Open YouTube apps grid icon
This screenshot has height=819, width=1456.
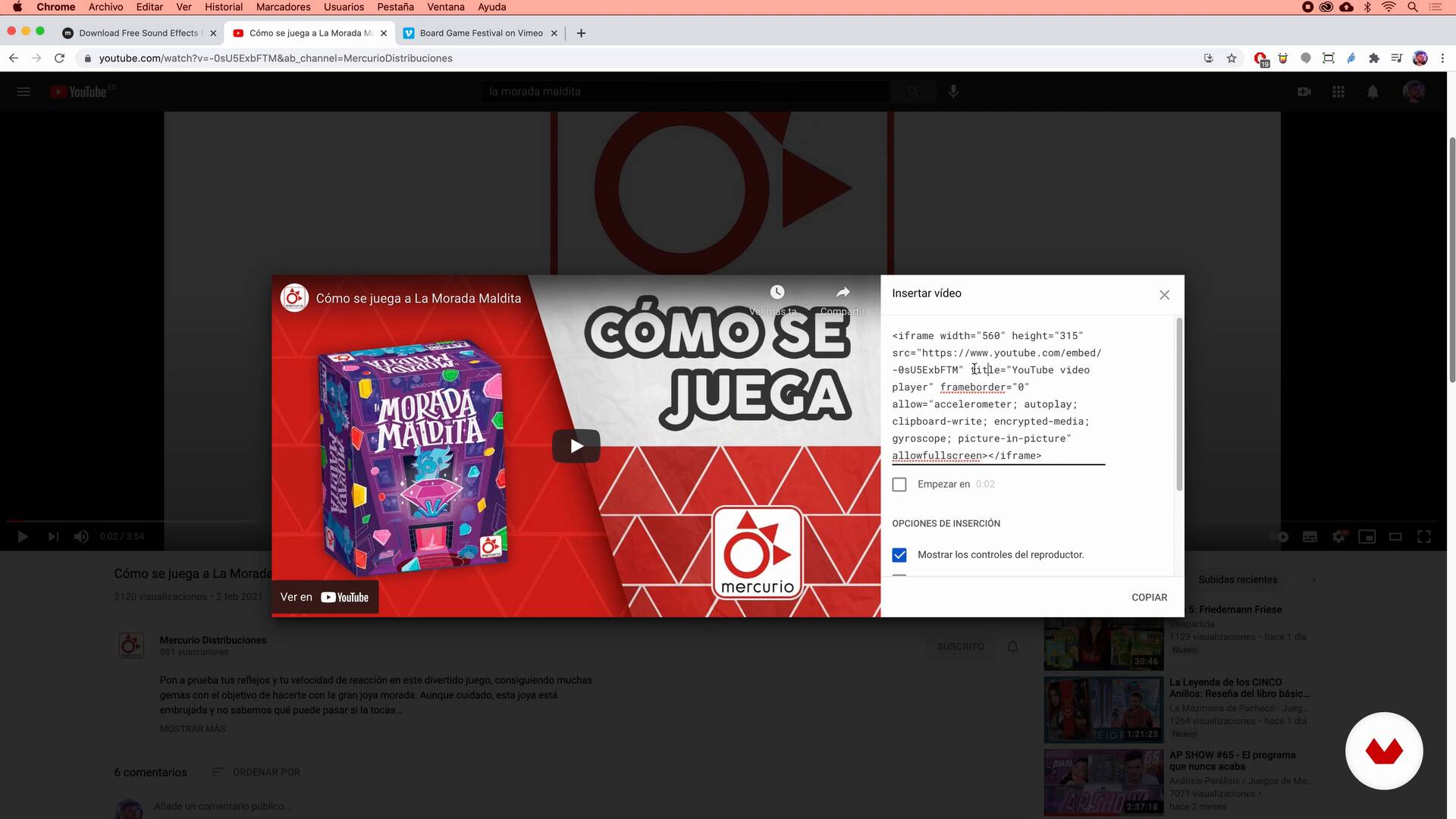tap(1338, 92)
